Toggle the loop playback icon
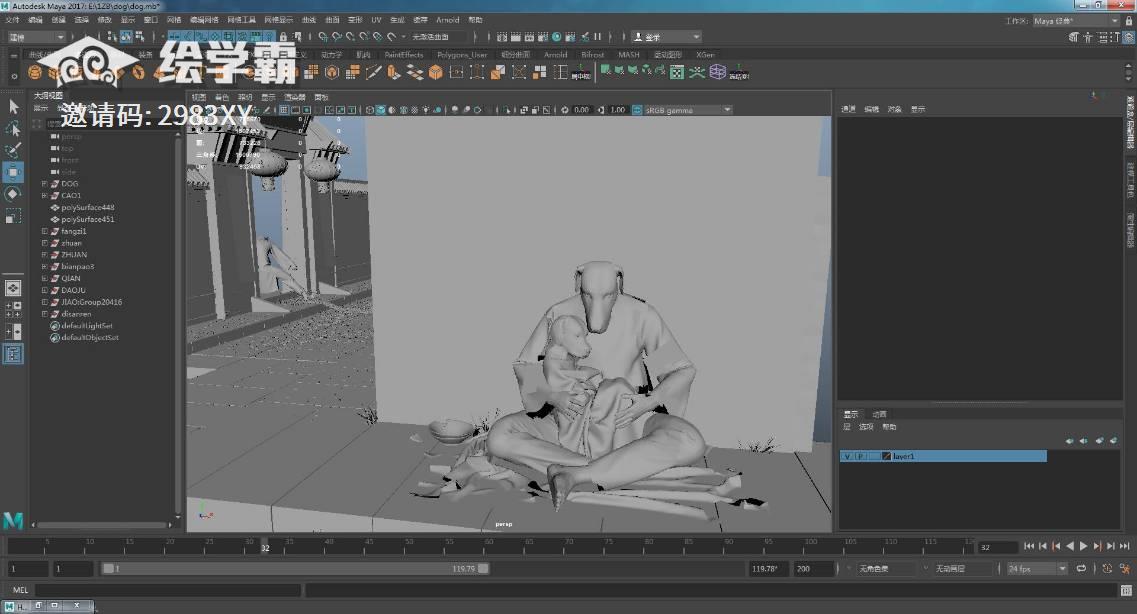 tap(1080, 568)
